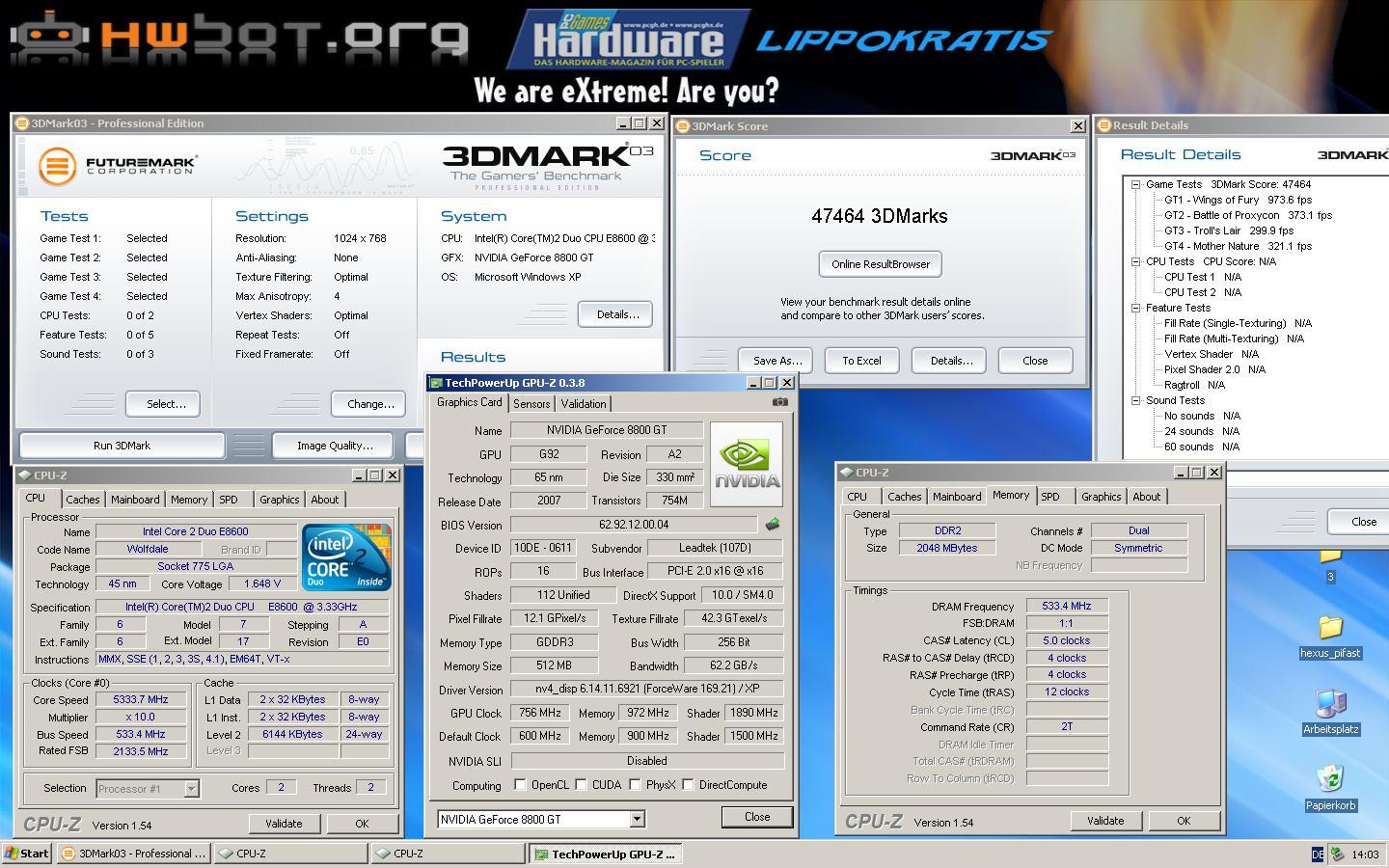Click OK in the CPU-Z memory window
Image resolution: width=1389 pixels, height=868 pixels.
[x=1184, y=821]
